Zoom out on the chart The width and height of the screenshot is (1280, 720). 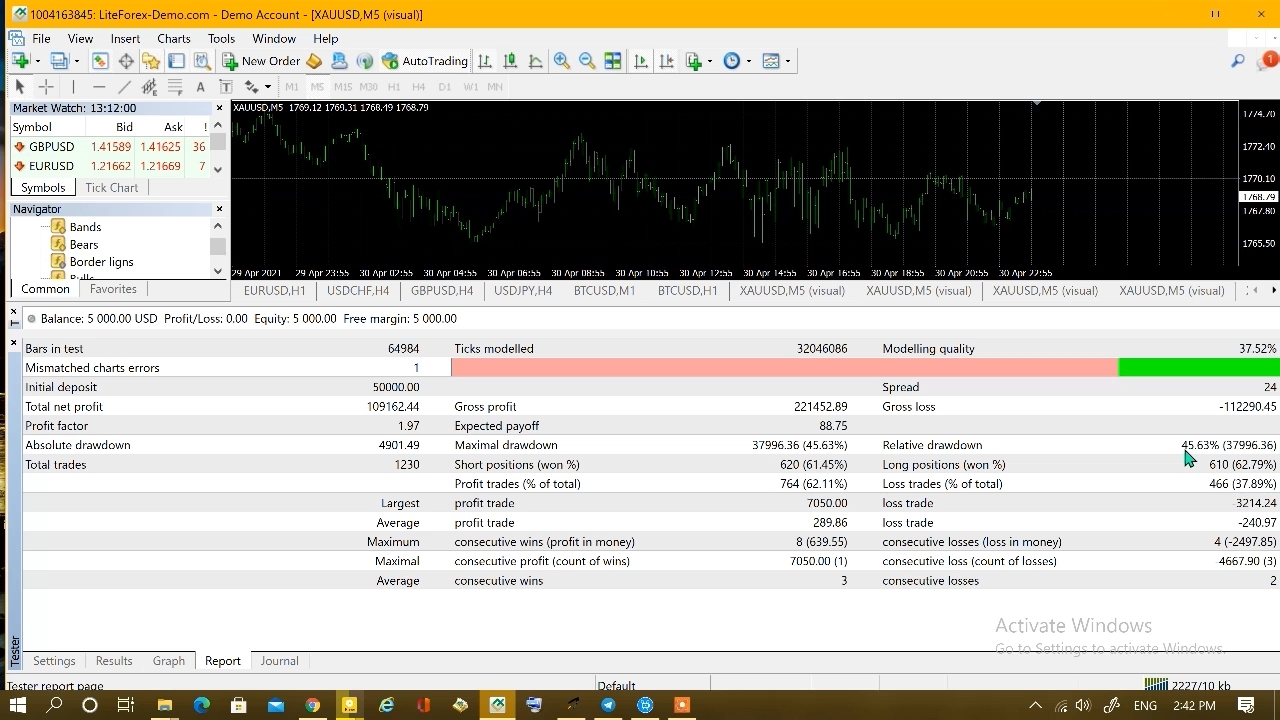pos(587,61)
